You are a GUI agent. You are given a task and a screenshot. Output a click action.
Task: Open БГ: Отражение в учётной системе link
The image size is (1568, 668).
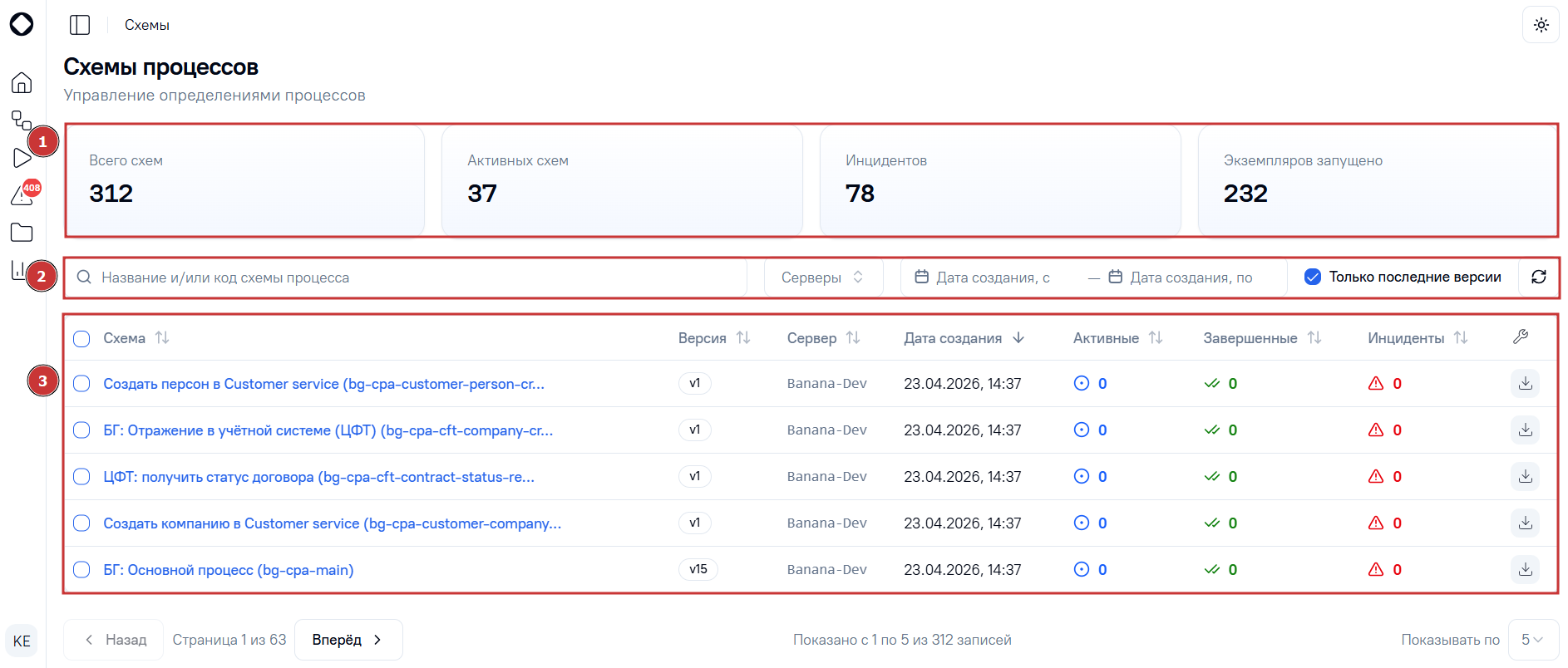pos(328,430)
